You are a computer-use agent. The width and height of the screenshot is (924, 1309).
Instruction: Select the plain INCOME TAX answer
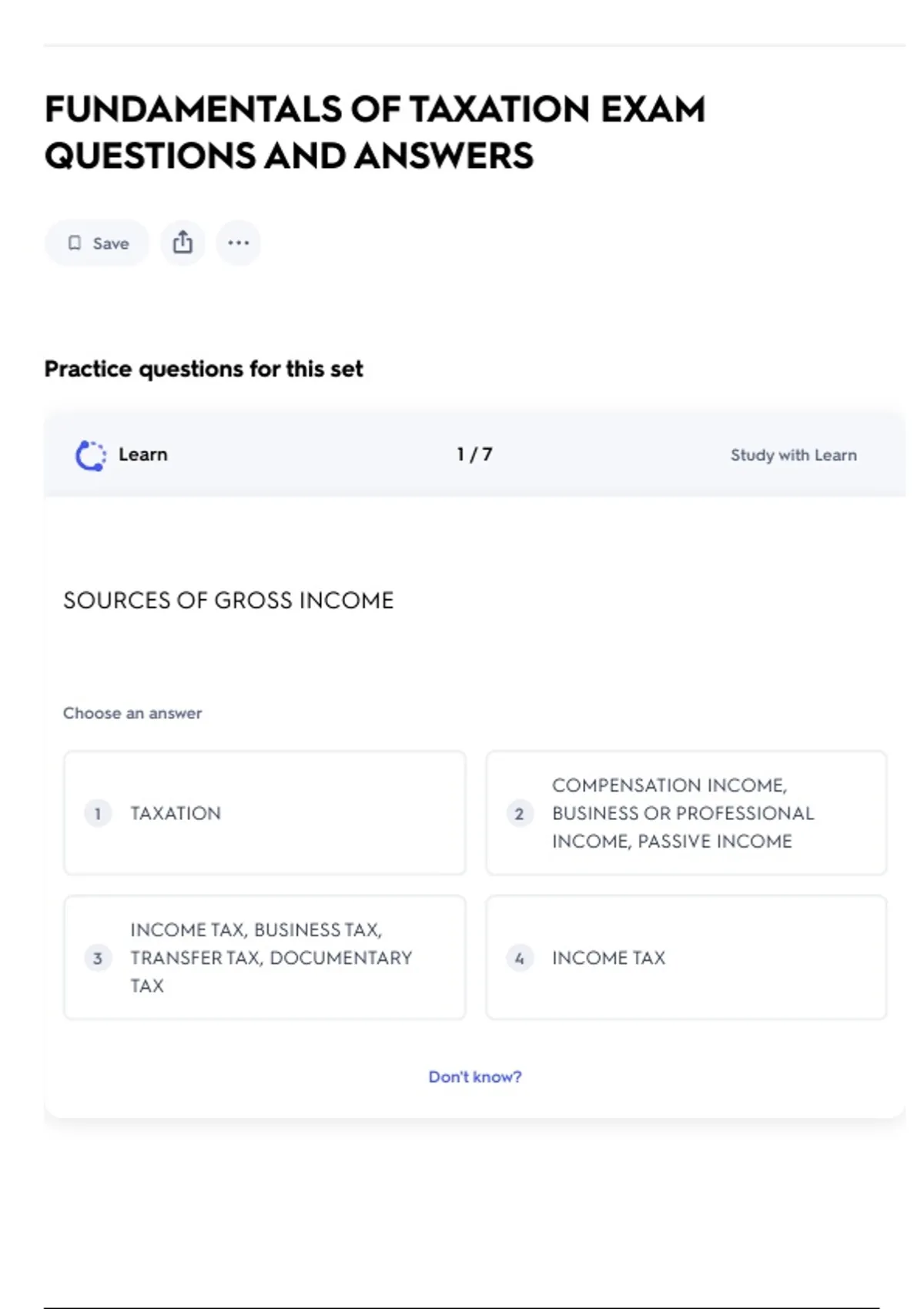tap(685, 958)
